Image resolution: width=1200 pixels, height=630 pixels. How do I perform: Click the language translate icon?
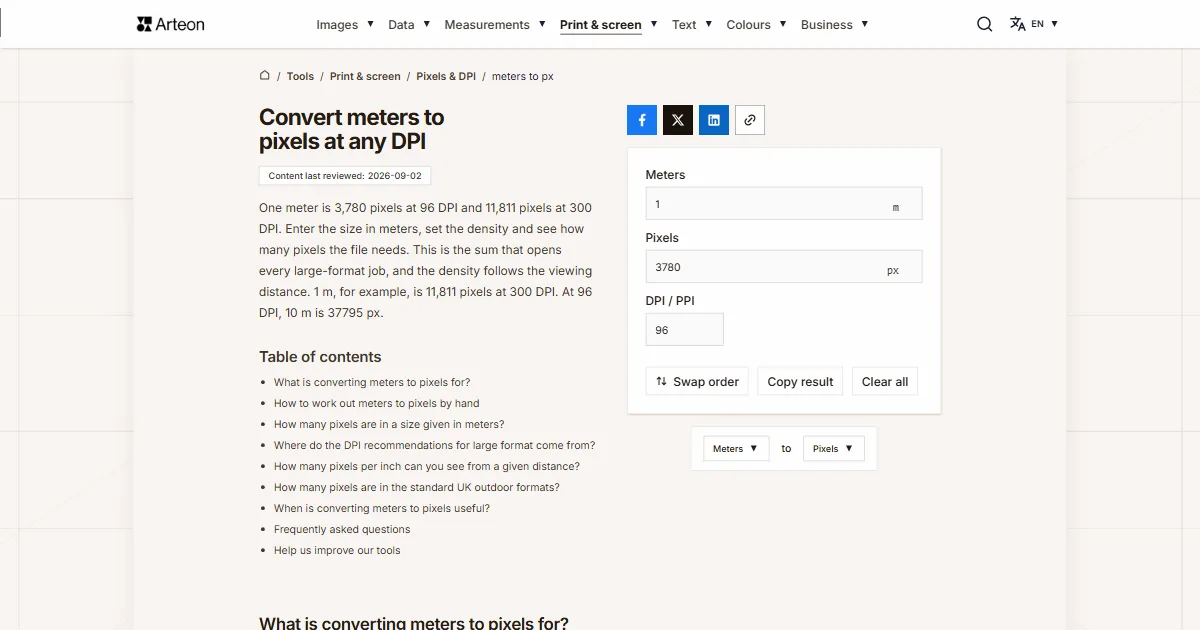click(1018, 24)
